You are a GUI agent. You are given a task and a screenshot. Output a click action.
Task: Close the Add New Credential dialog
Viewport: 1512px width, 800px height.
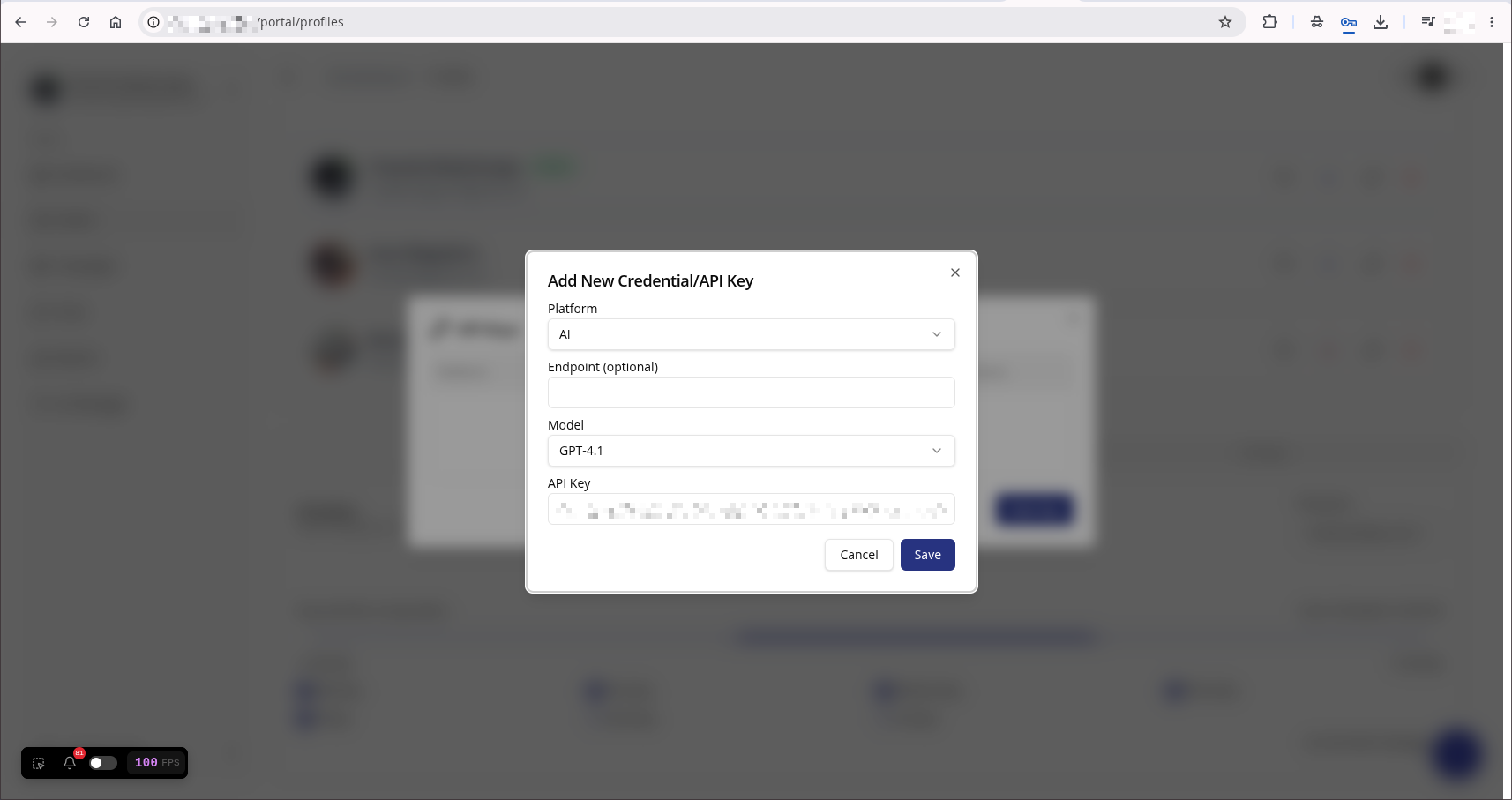[954, 273]
